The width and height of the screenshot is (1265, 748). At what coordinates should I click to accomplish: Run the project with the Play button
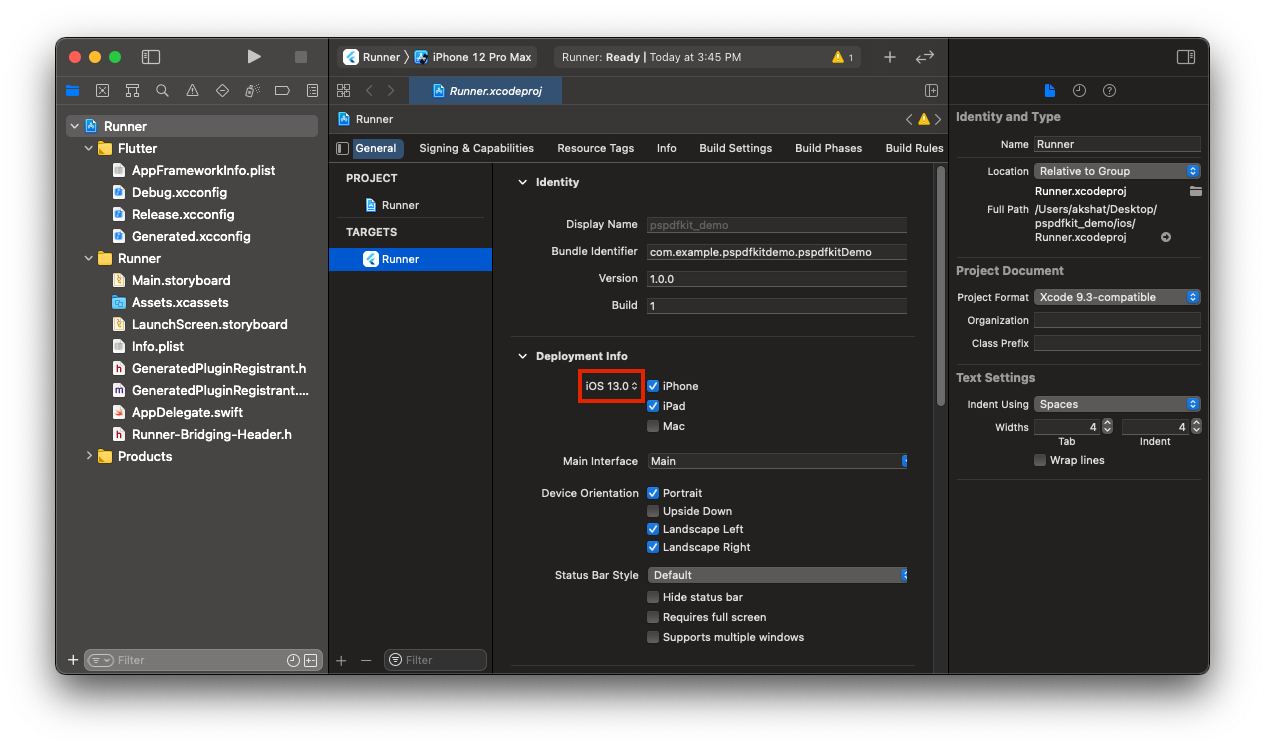tap(254, 57)
